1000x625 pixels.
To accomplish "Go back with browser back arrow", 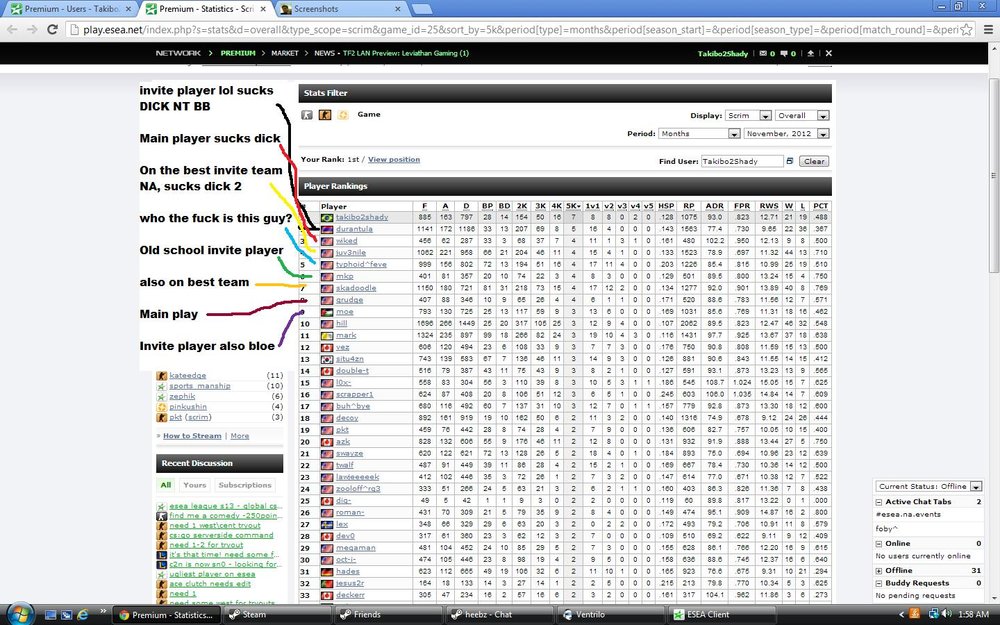I will click(x=12, y=29).
